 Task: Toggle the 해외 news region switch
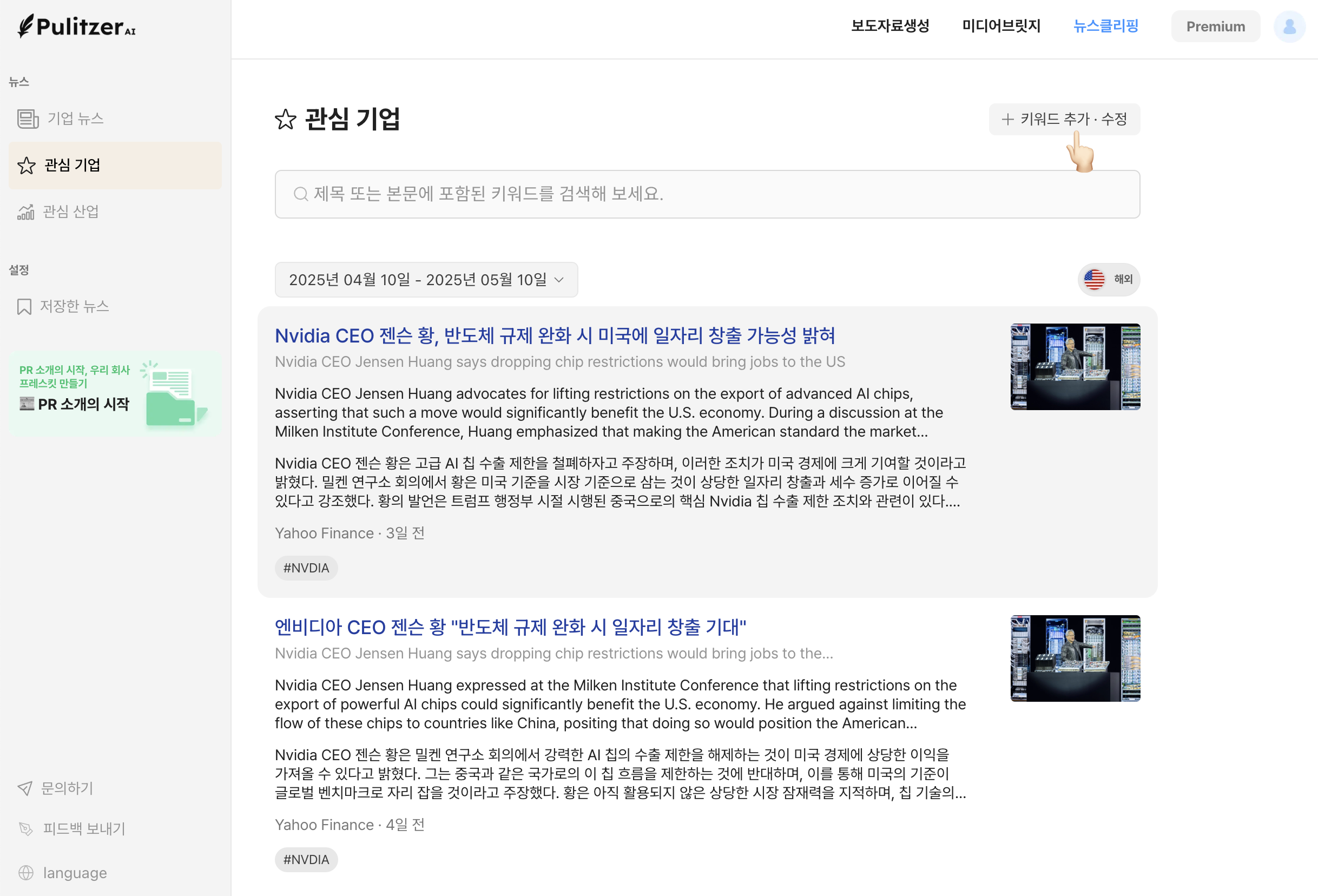(1108, 280)
